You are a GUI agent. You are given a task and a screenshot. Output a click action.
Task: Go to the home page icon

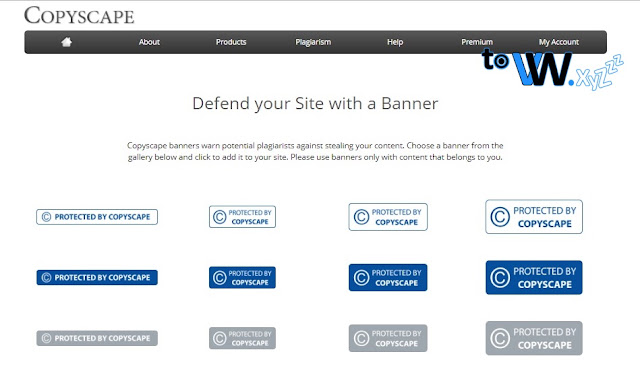[x=67, y=42]
